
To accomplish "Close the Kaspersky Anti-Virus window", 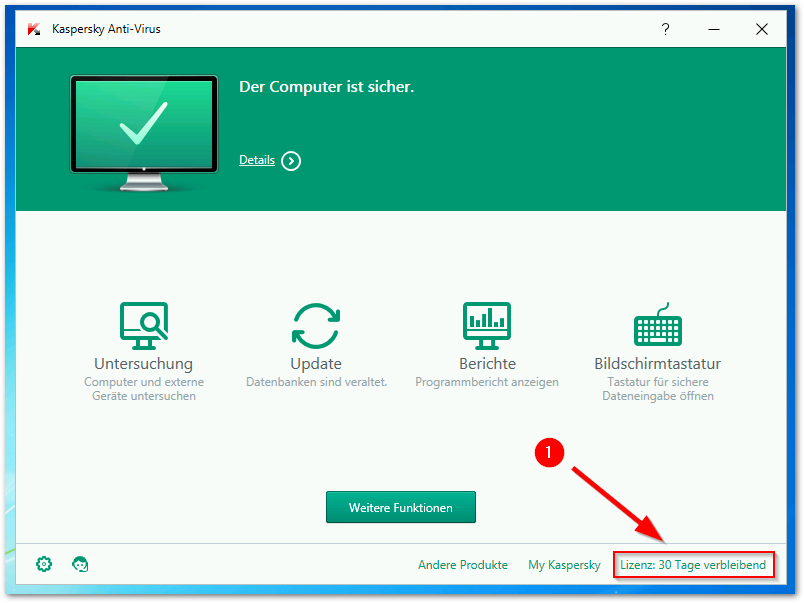I will click(x=762, y=29).
